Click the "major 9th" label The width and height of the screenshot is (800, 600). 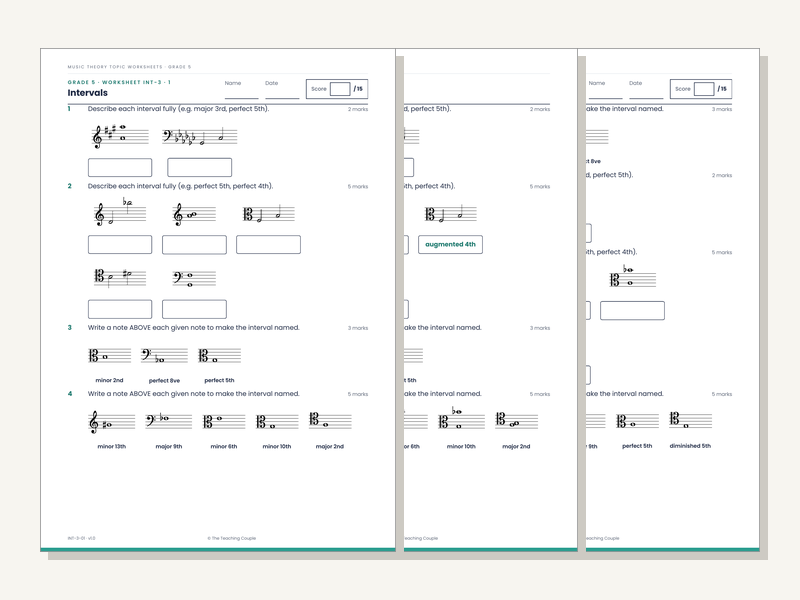coord(169,446)
